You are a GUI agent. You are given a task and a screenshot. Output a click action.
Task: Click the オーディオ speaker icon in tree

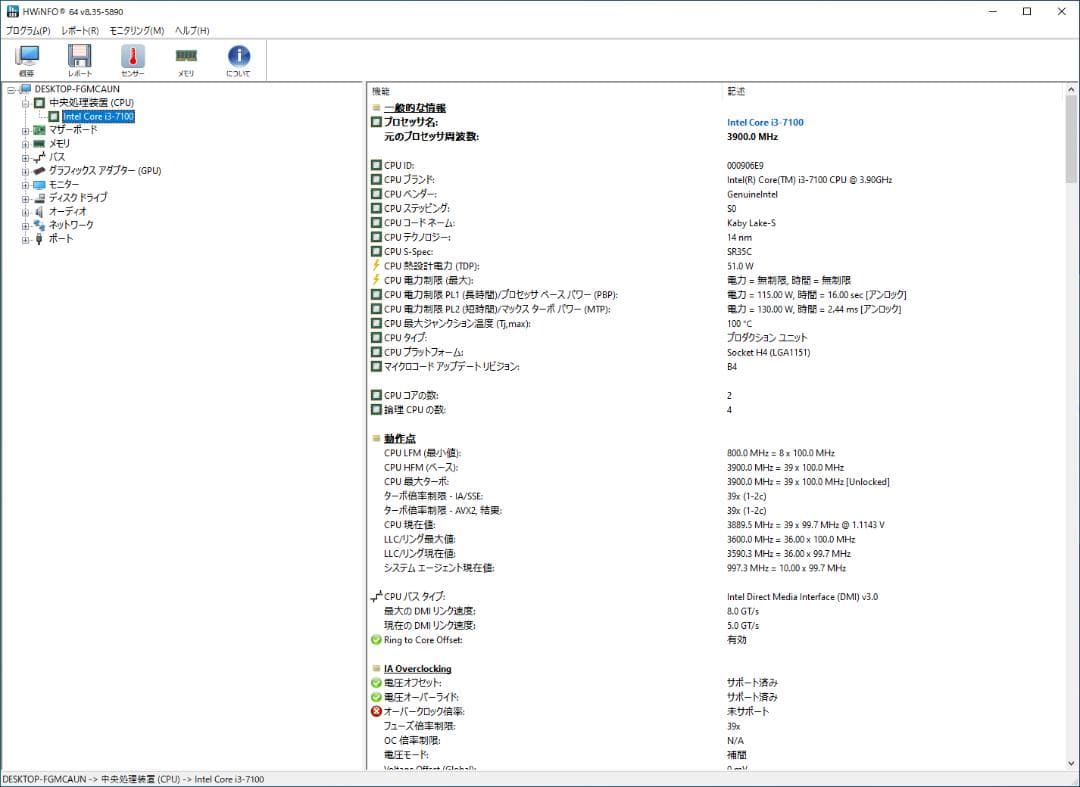pos(39,212)
